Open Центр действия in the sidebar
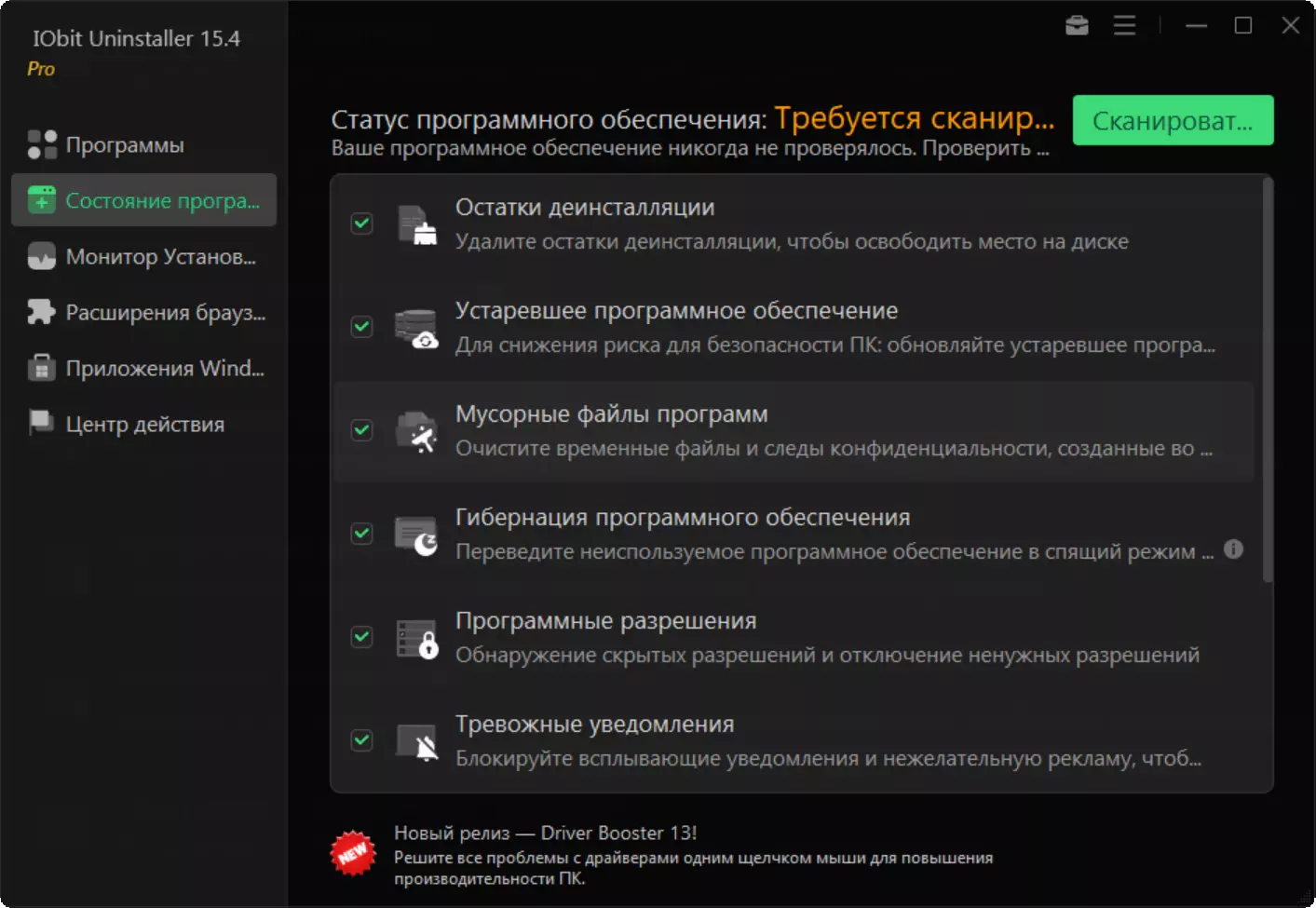 coord(143,424)
